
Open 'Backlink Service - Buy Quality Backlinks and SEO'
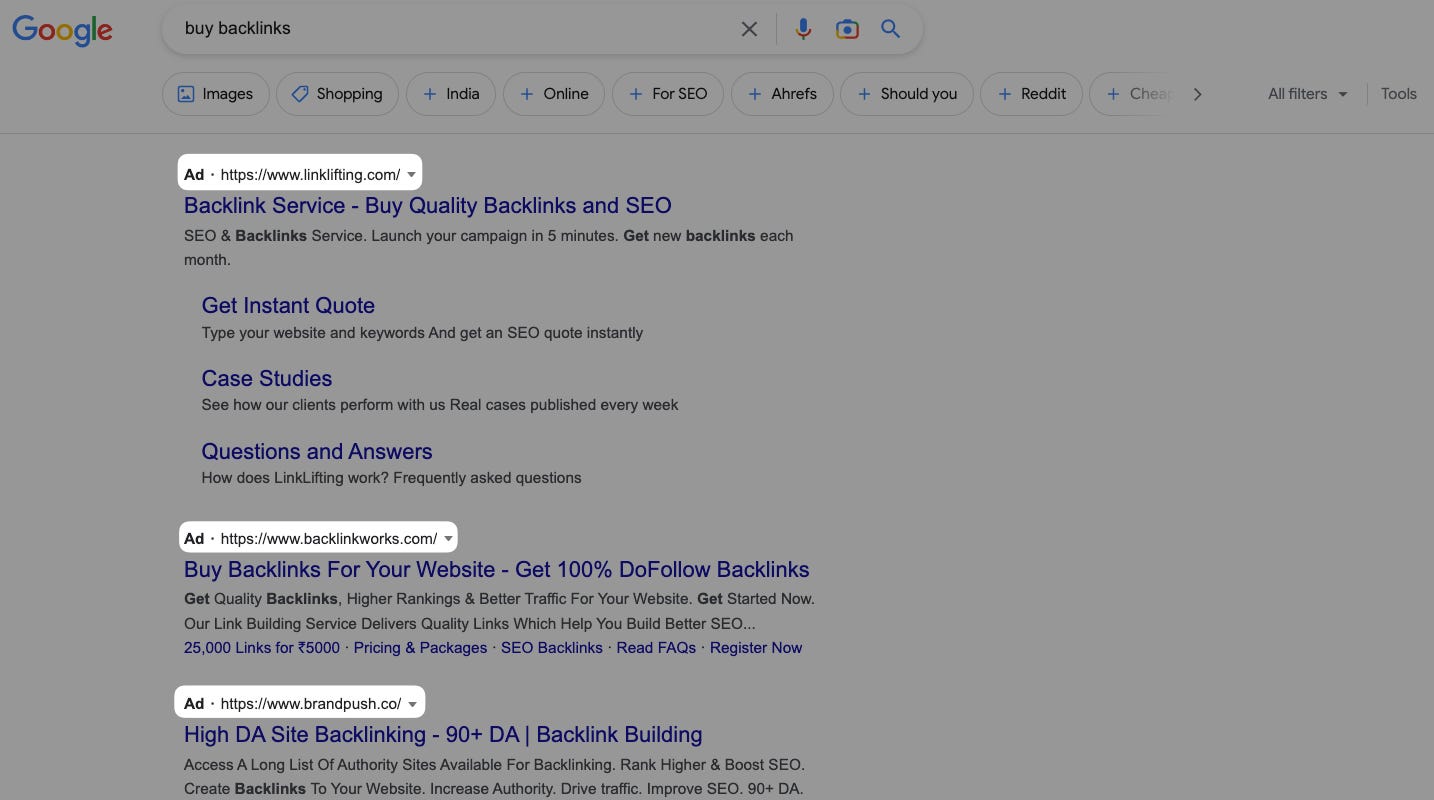(427, 206)
